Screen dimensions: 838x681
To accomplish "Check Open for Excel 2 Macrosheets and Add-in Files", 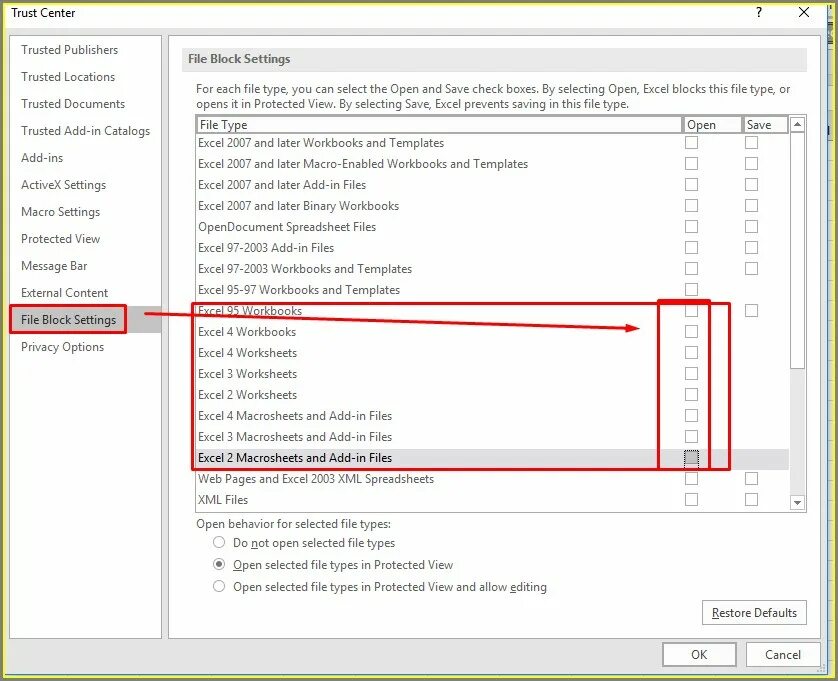I will (691, 458).
